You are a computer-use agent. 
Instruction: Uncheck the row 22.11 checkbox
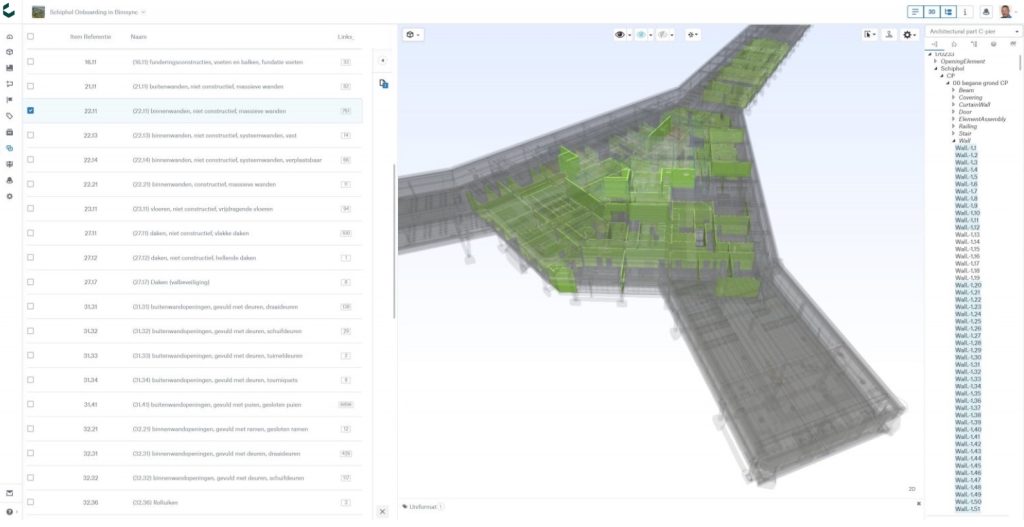point(30,110)
